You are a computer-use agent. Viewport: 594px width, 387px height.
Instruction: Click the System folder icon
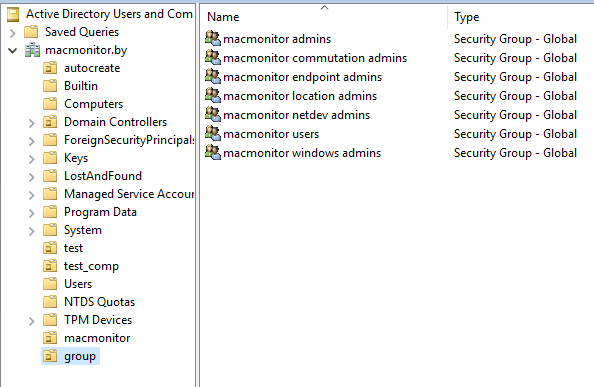click(50, 230)
